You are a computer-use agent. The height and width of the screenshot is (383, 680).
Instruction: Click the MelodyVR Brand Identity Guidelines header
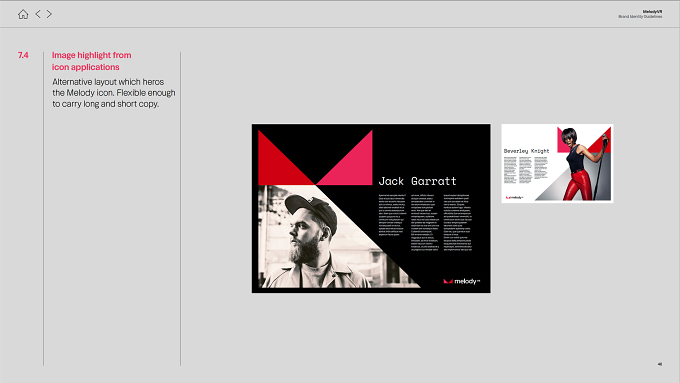640,14
